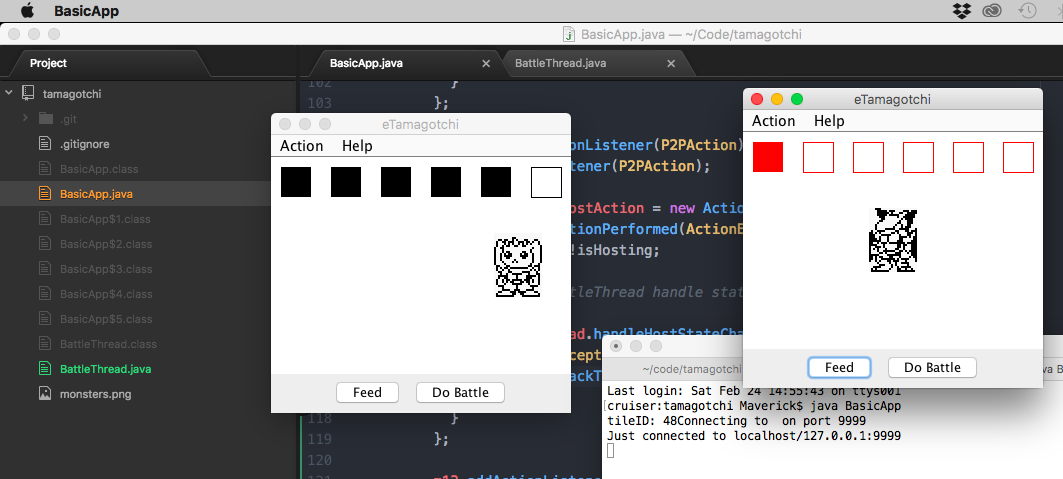Image resolution: width=1063 pixels, height=479 pixels.
Task: Click filled red square in right eTamagotchi
Action: (x=768, y=157)
